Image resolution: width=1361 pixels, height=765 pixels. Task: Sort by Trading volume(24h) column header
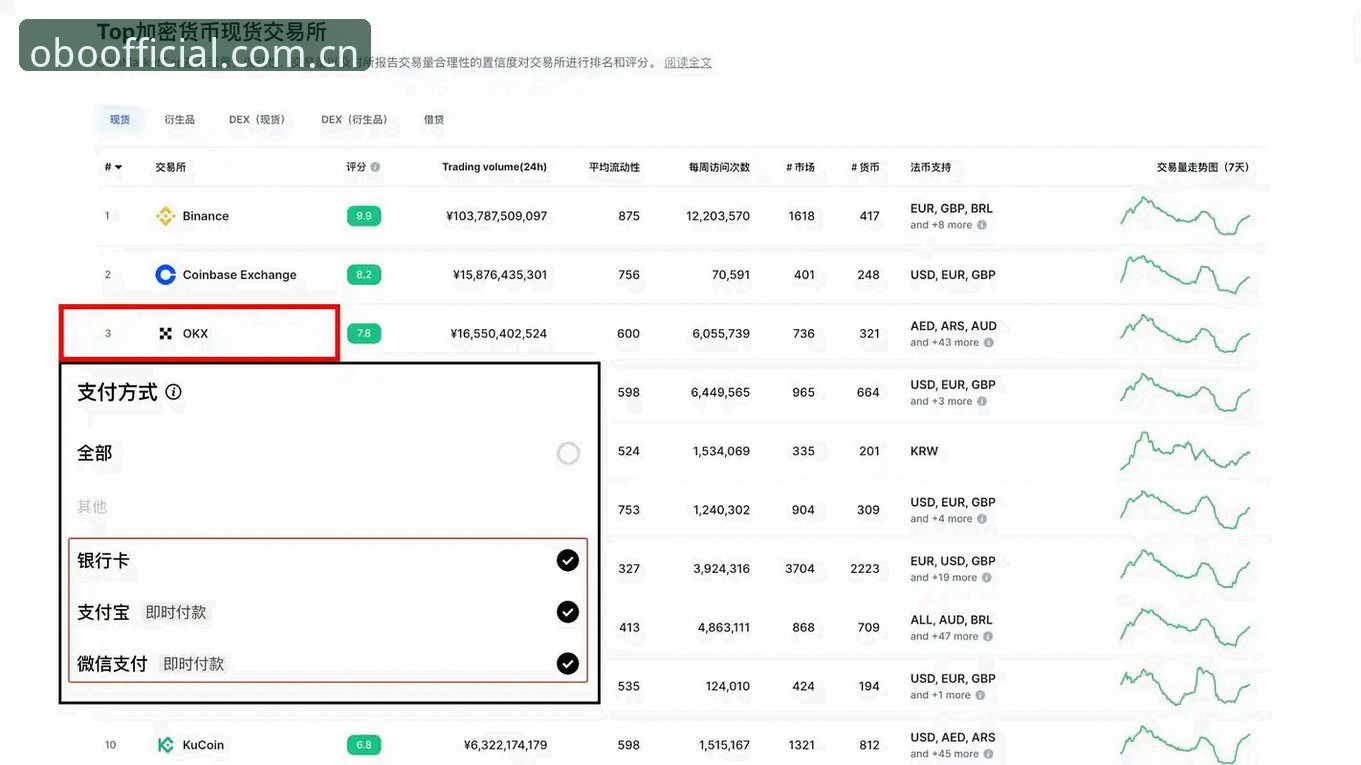point(495,167)
